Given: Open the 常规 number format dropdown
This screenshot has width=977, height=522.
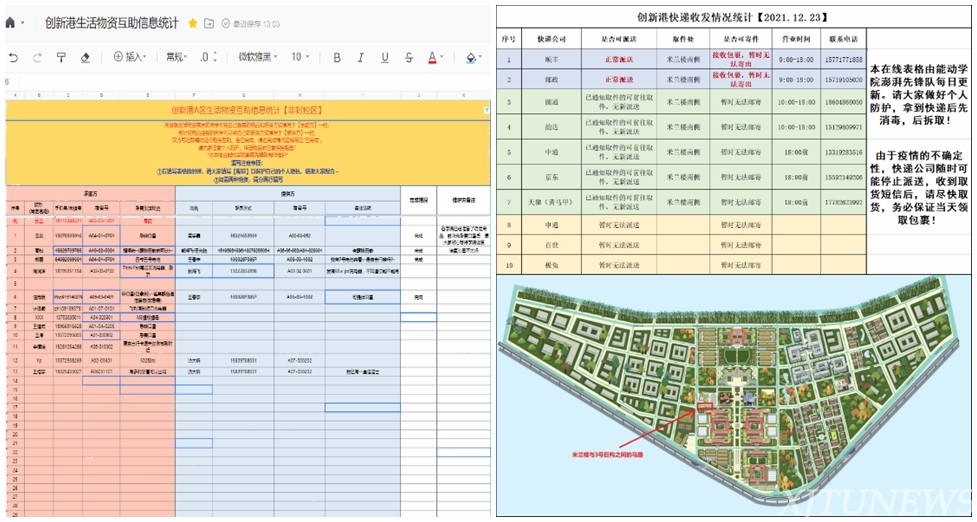Looking at the screenshot, I should click(x=176, y=57).
